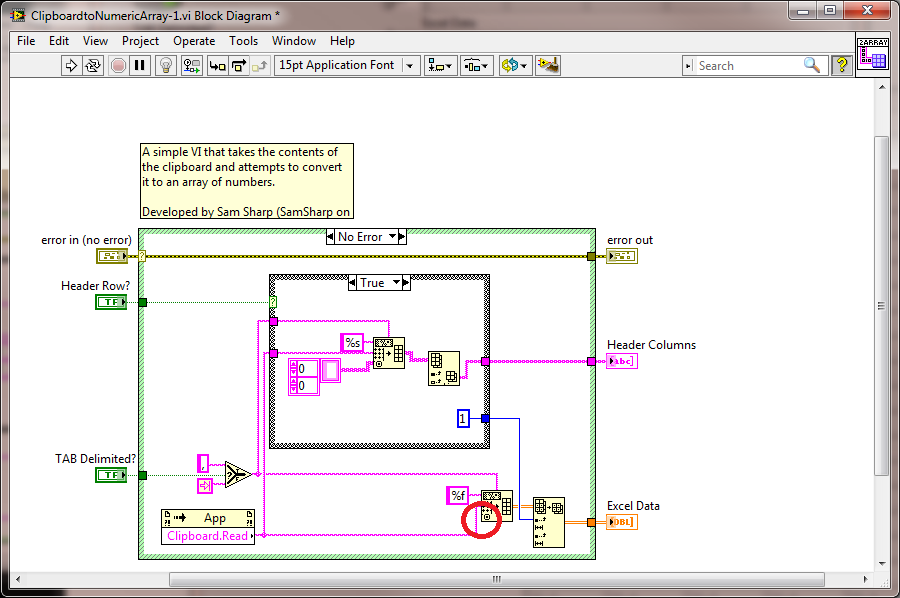
Task: Open the Tools menu
Action: [x=243, y=41]
